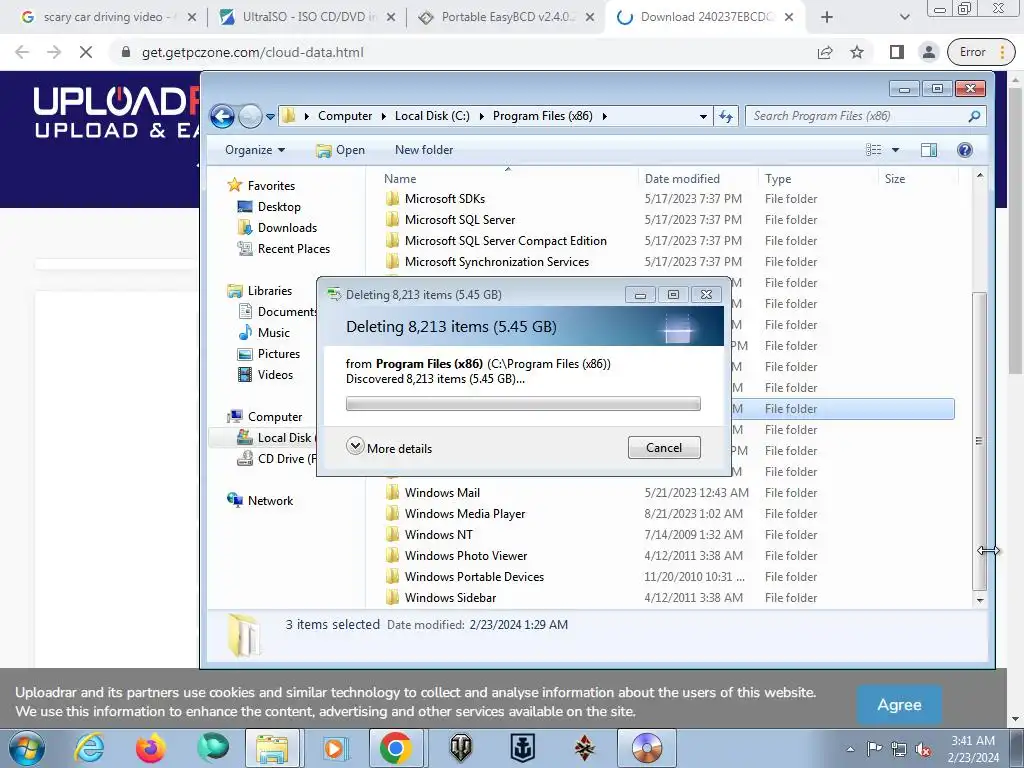The width and height of the screenshot is (1024, 768).
Task: Click the deletion progress bar
Action: pyautogui.click(x=523, y=404)
